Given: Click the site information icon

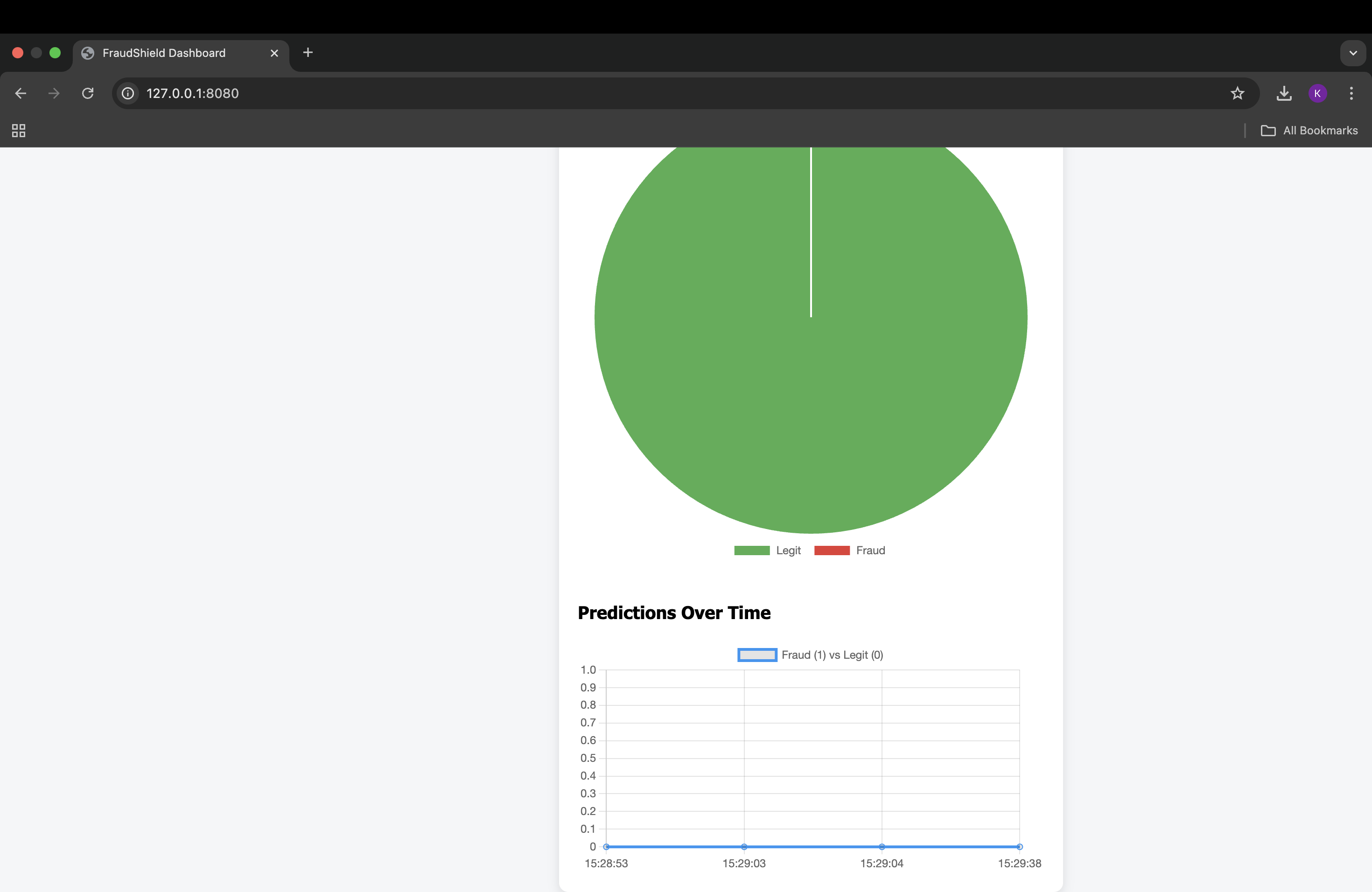Looking at the screenshot, I should 128,93.
